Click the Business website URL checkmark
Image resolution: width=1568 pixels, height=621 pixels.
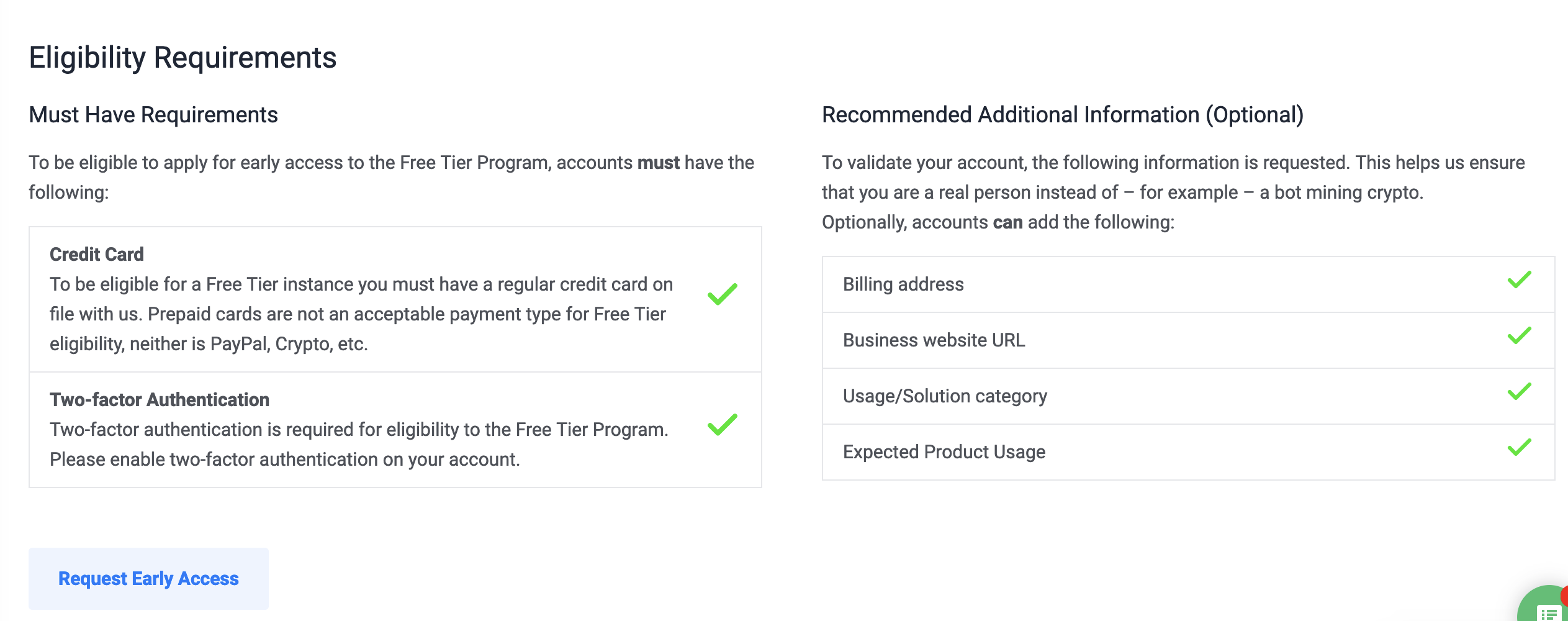tap(1520, 336)
